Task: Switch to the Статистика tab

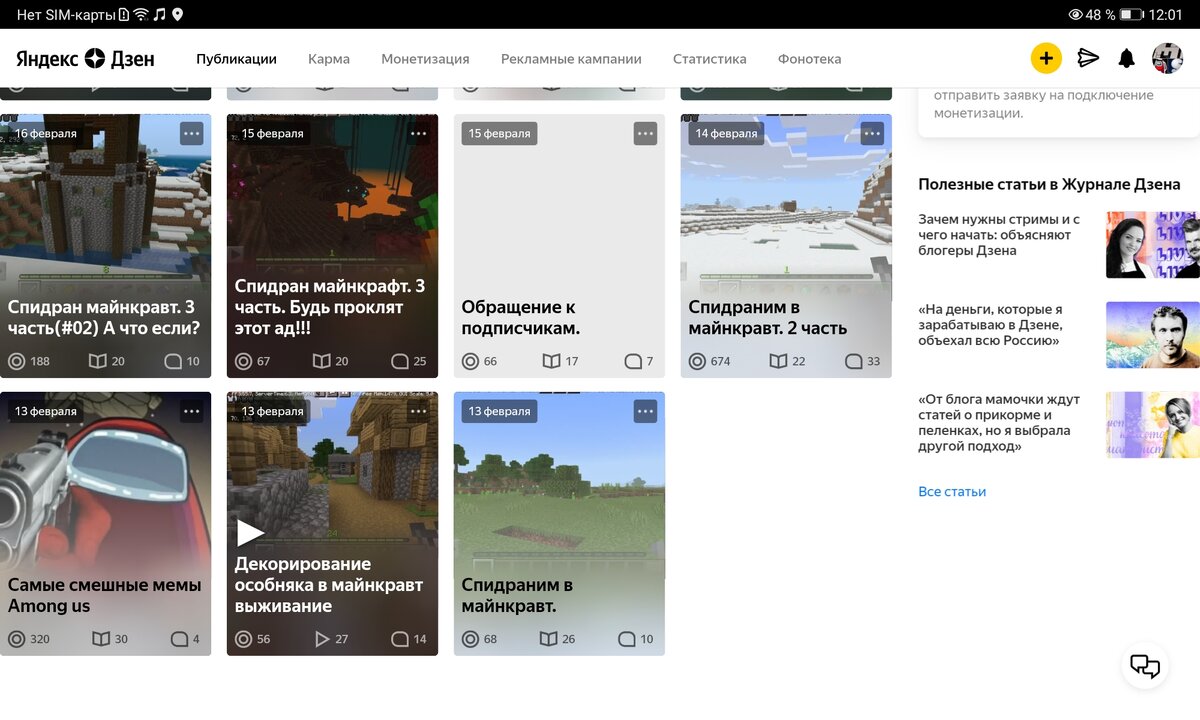Action: [x=710, y=59]
